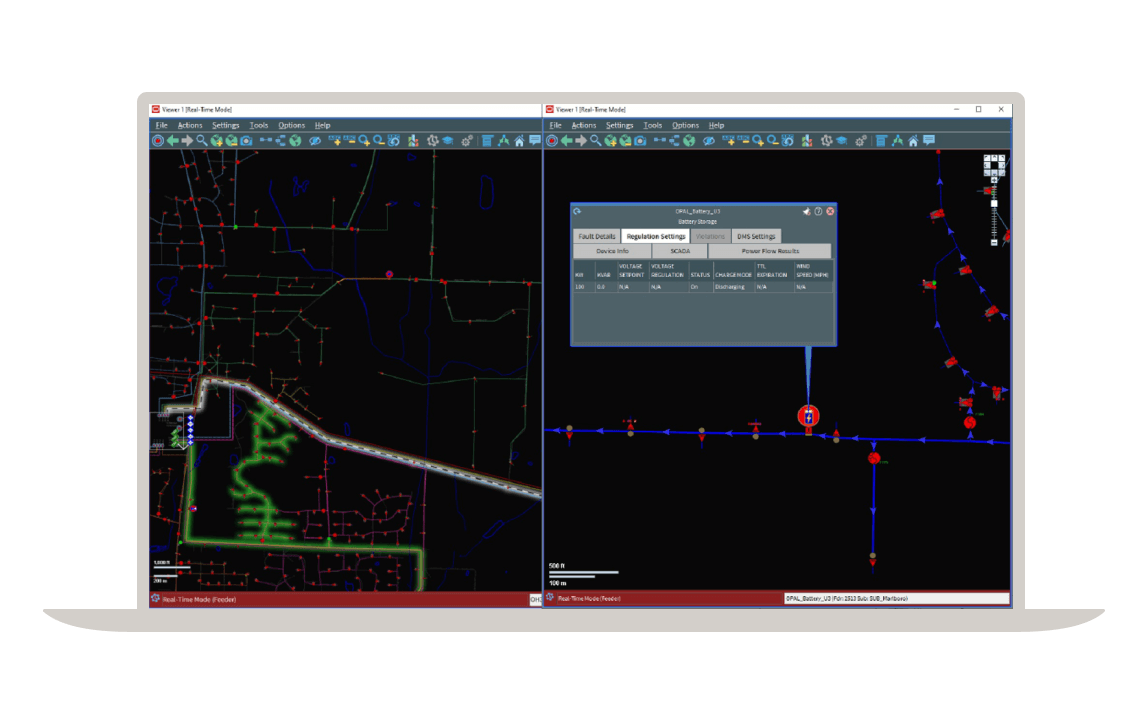1148x724 pixels.
Task: Open the Power Flow Results tab
Action: tap(769, 251)
